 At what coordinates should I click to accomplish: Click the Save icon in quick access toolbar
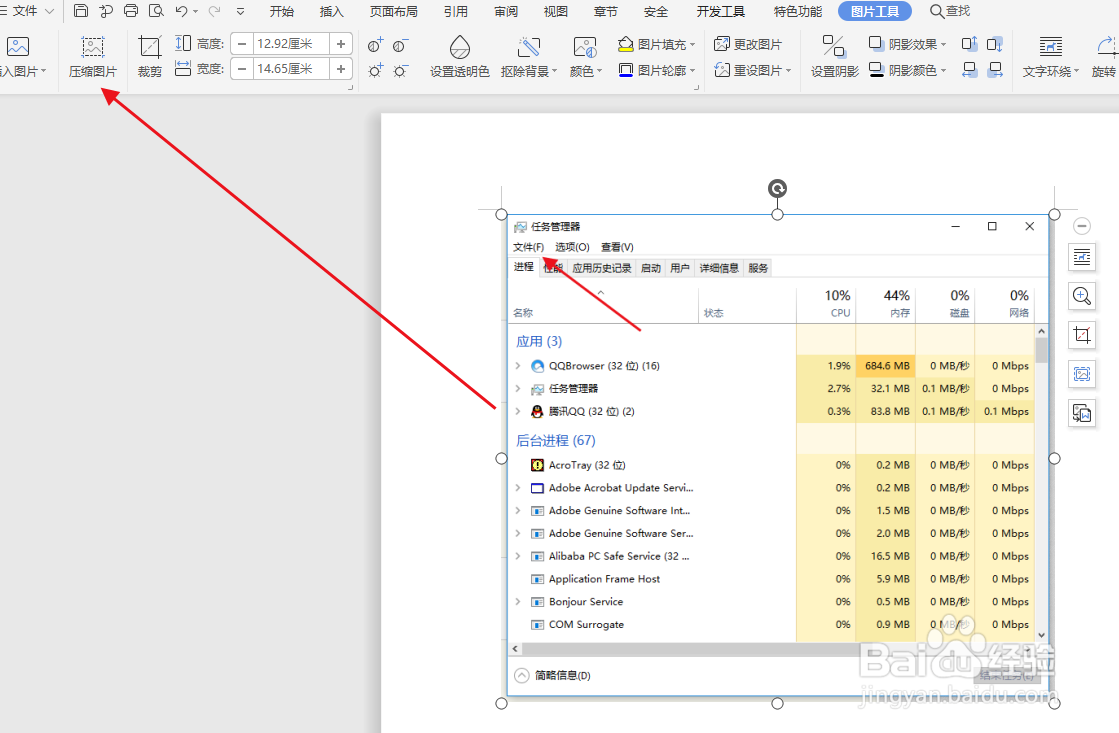coord(81,11)
